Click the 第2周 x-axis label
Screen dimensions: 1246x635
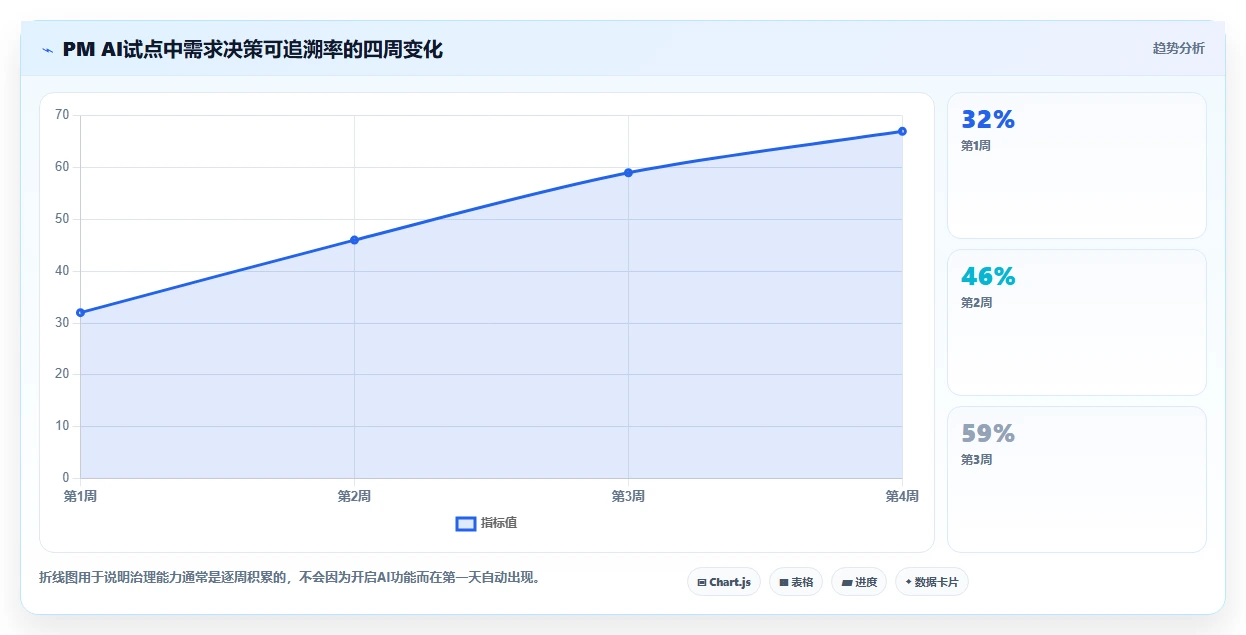point(354,496)
